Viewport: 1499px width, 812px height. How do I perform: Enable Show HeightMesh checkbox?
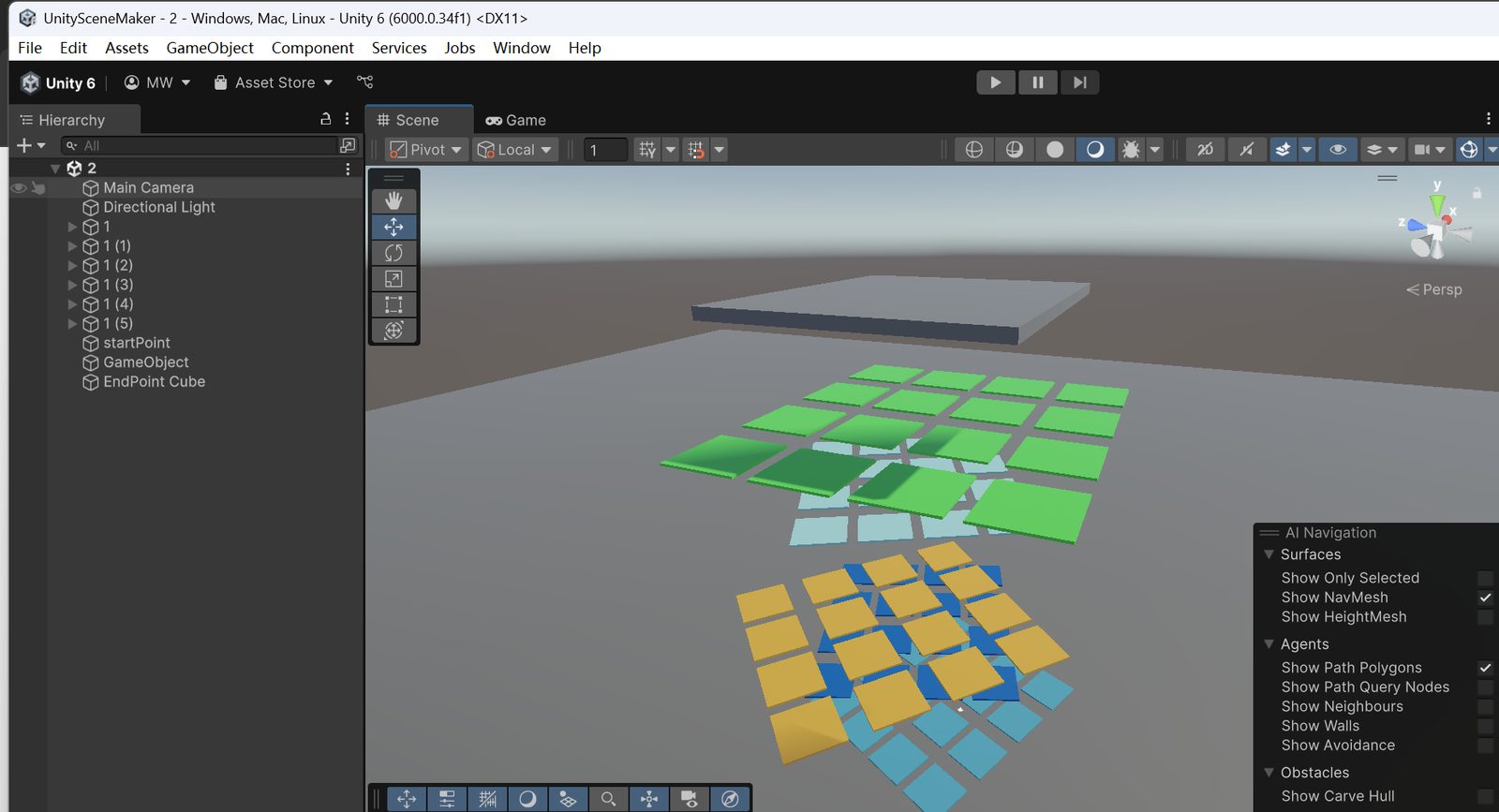click(x=1485, y=617)
